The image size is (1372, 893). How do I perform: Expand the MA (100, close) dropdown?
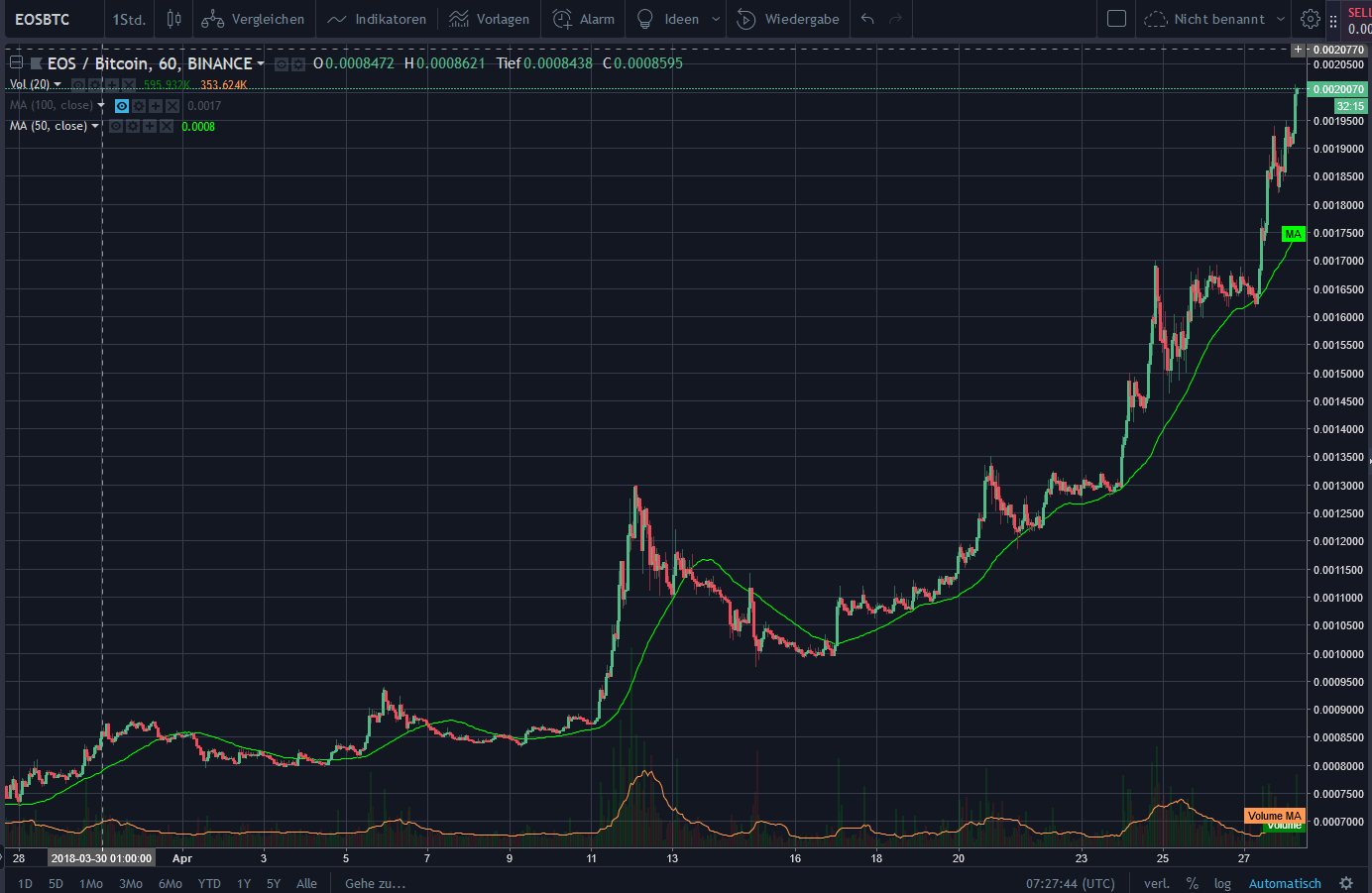pyautogui.click(x=101, y=105)
